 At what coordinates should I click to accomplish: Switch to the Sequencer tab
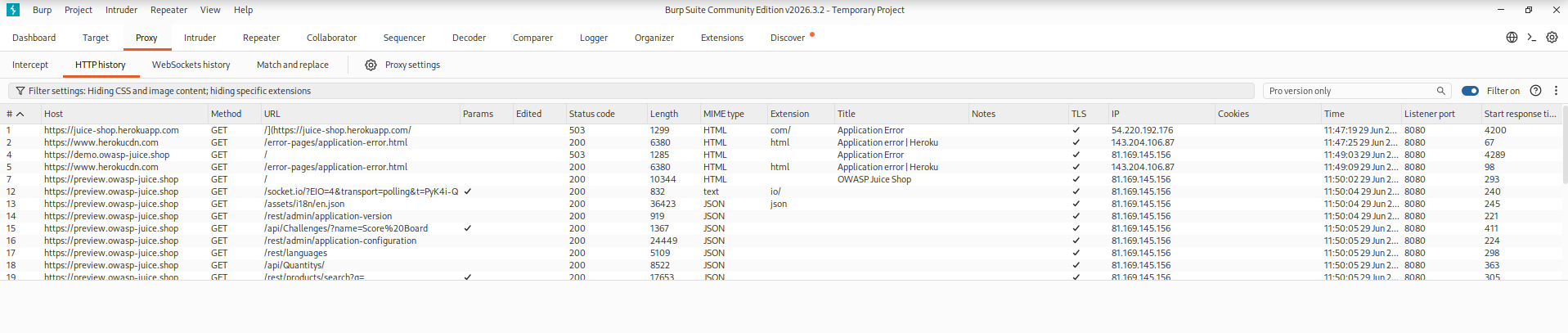click(x=404, y=38)
